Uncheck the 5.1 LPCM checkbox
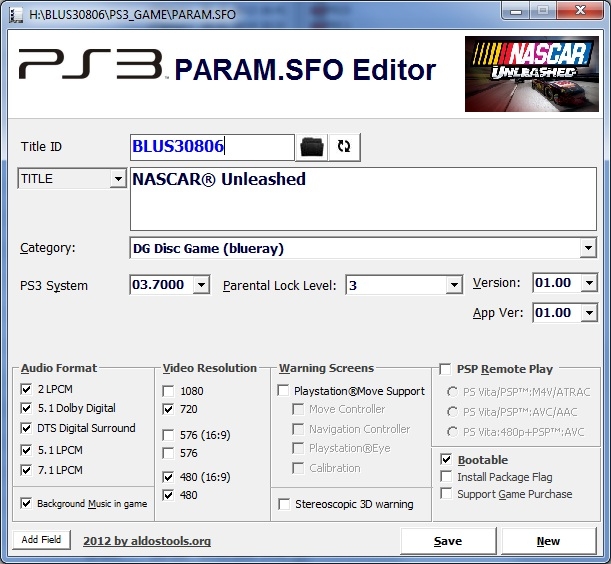The image size is (611, 564). [x=26, y=450]
